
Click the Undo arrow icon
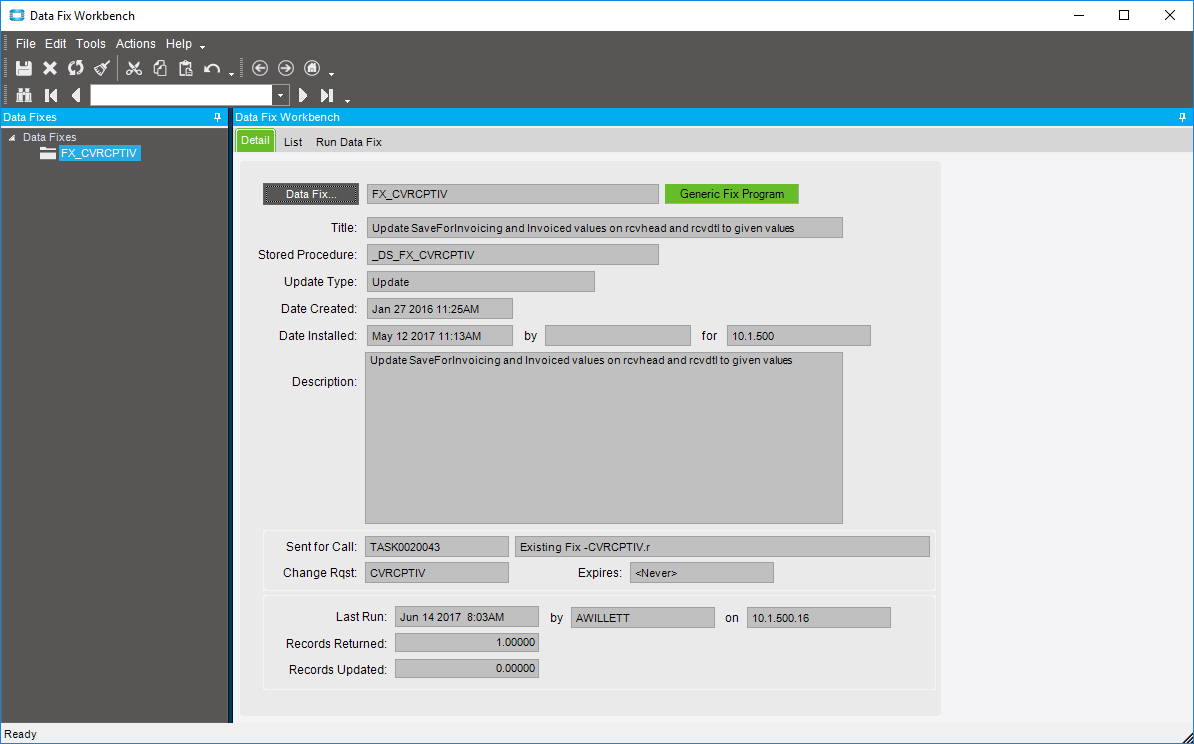(212, 69)
